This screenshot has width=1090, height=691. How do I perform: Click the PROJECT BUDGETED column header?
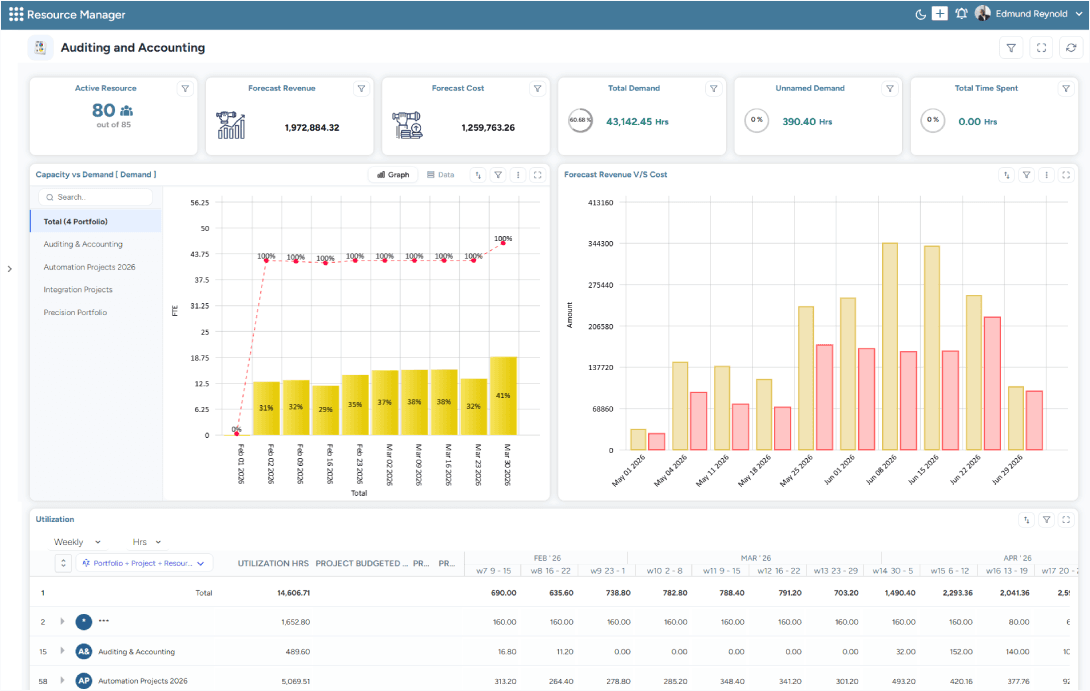[x=359, y=564]
